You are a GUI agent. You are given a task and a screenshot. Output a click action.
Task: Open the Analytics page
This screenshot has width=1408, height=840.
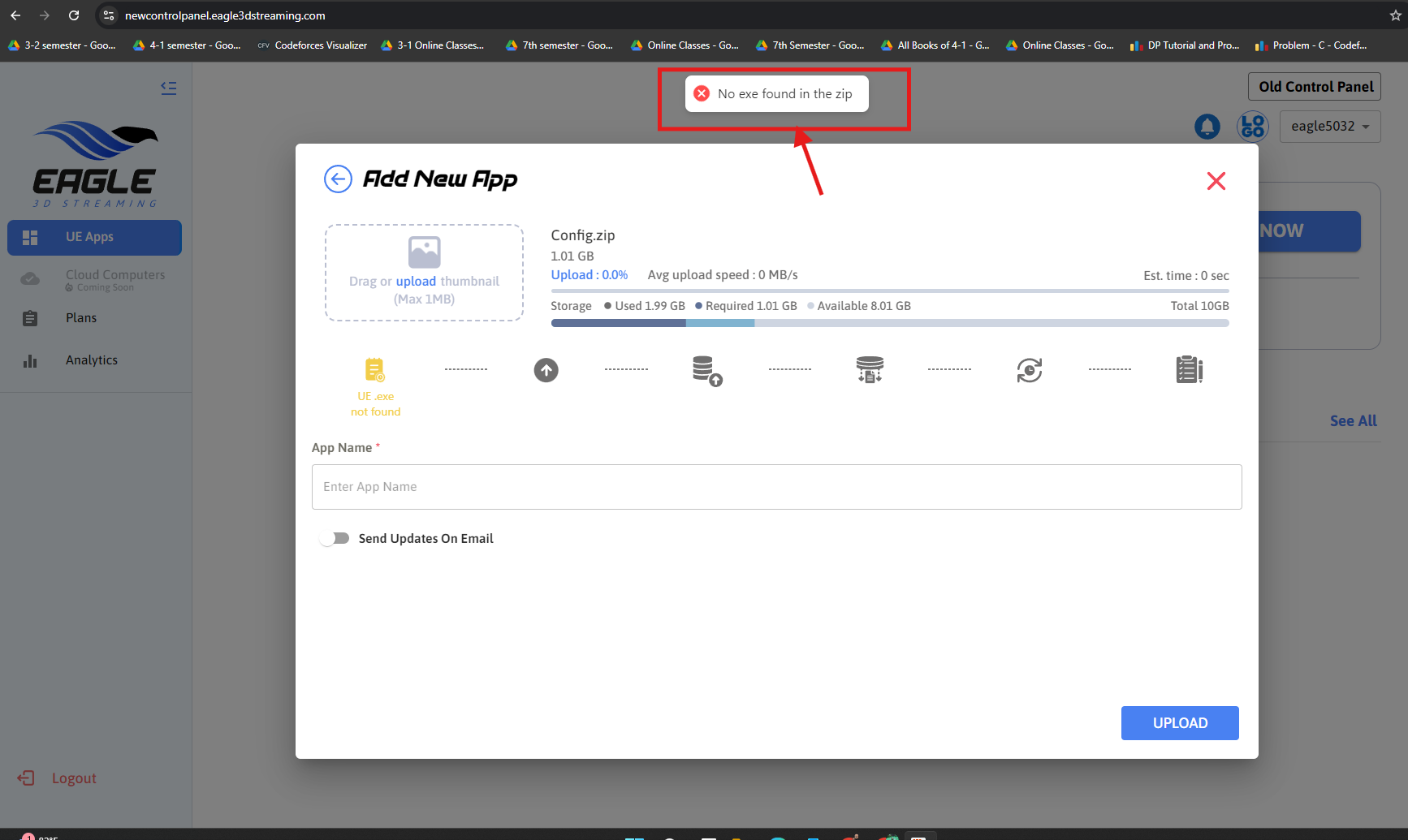coord(91,360)
